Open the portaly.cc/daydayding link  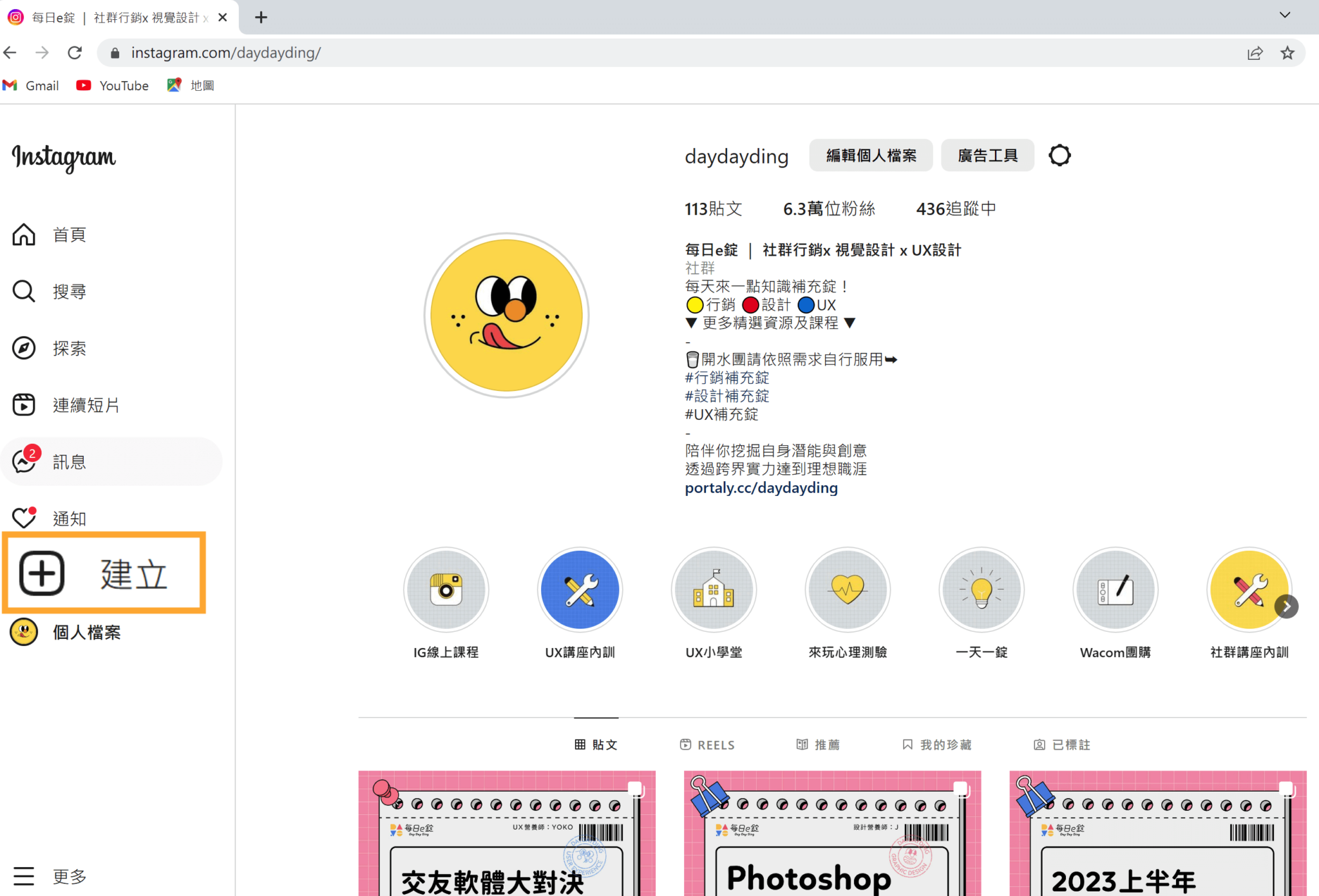tap(761, 488)
